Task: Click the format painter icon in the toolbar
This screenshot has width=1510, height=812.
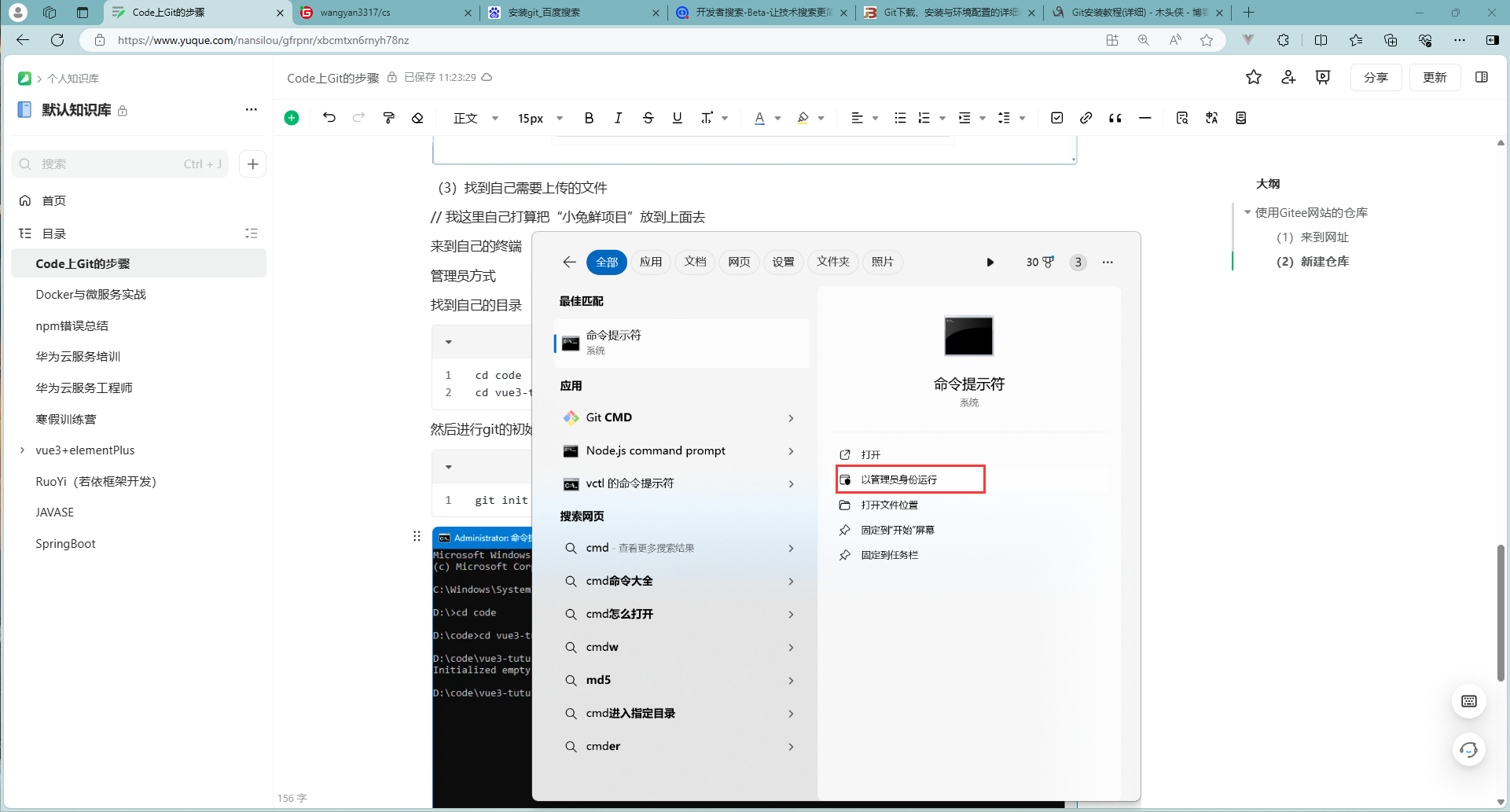Action: (388, 118)
